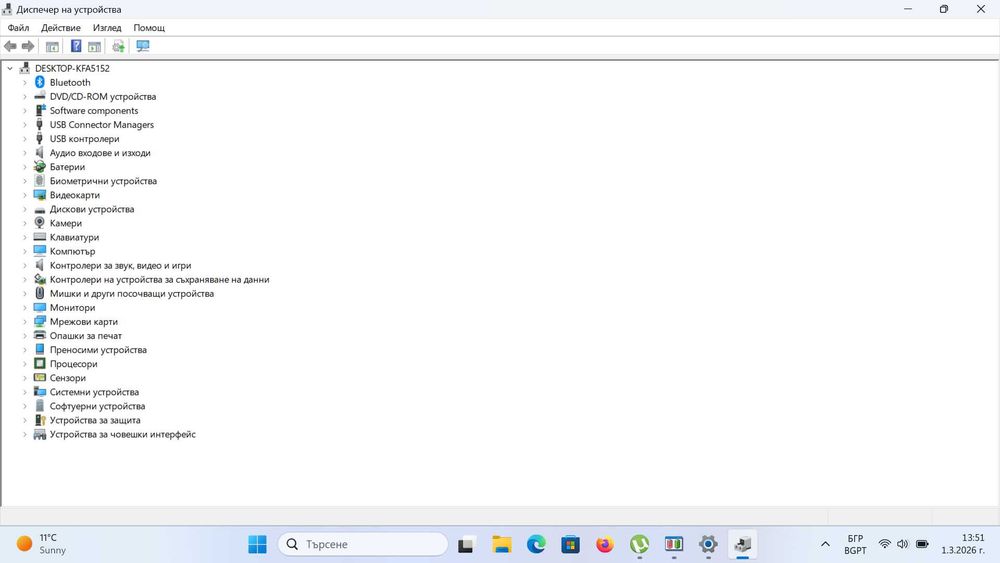Viewport: 1000px width, 563px height.
Task: Open Task View in the taskbar
Action: click(466, 544)
